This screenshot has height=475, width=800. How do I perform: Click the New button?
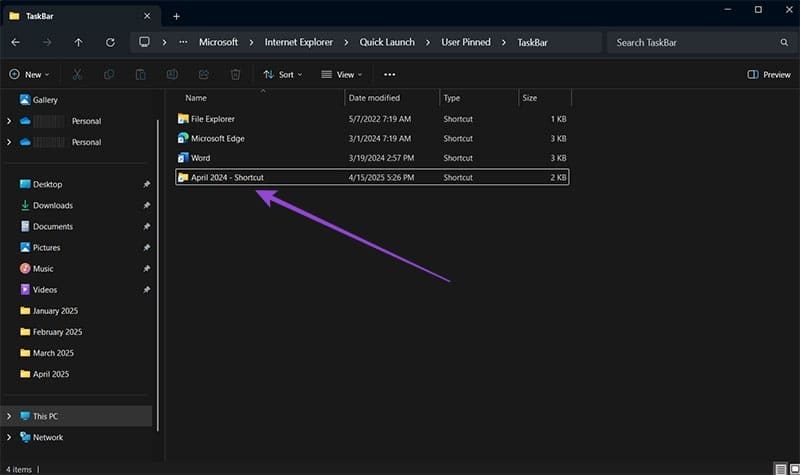tap(29, 74)
